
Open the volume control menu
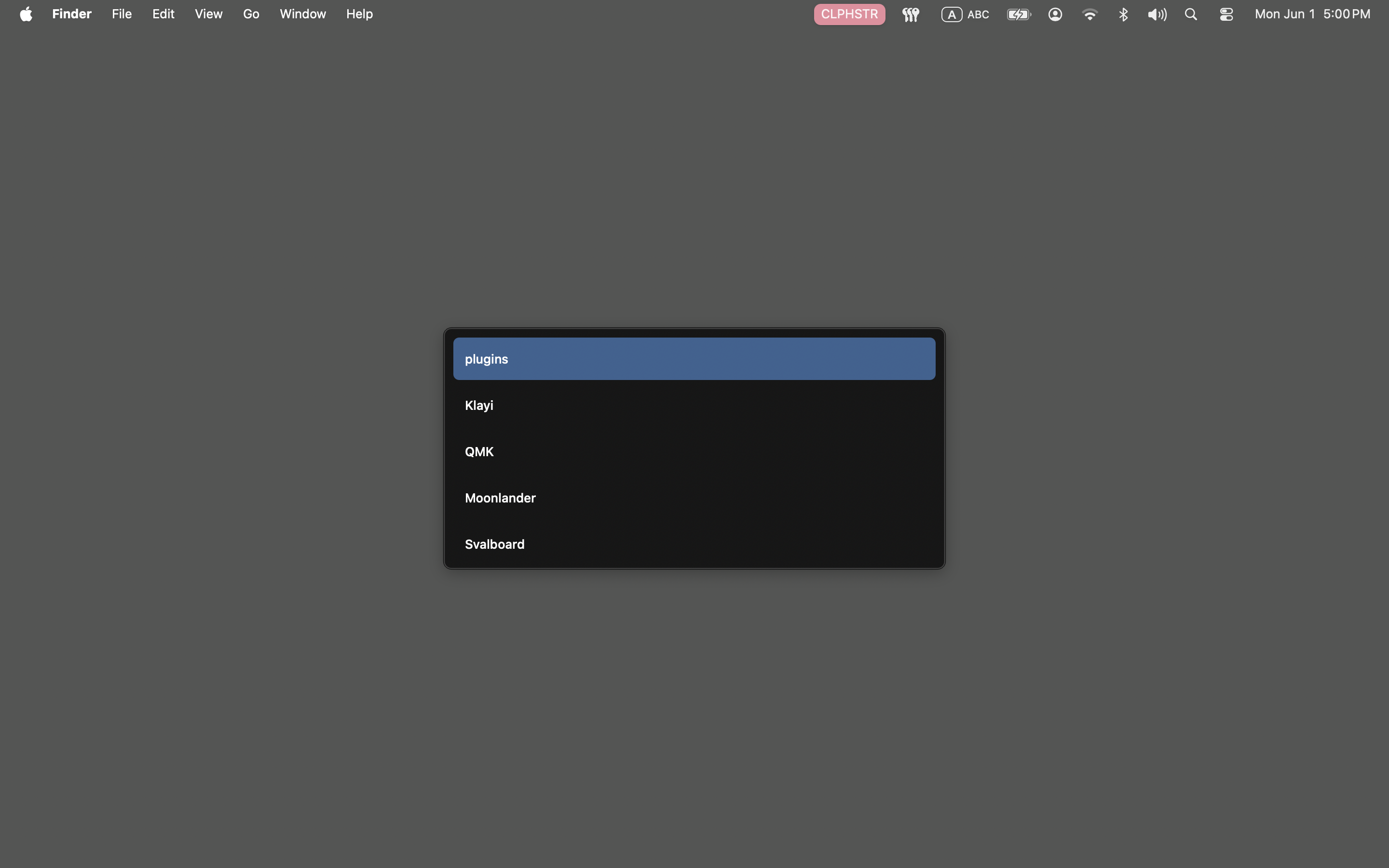pos(1157,14)
